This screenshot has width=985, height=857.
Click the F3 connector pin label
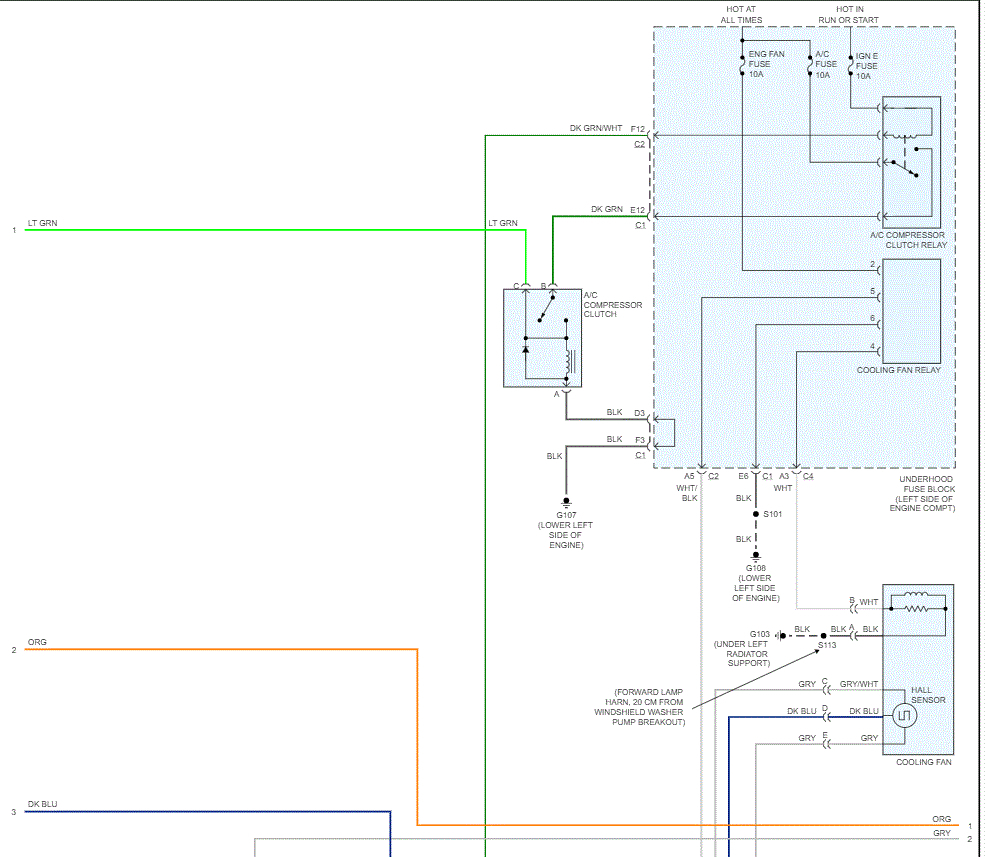639,440
